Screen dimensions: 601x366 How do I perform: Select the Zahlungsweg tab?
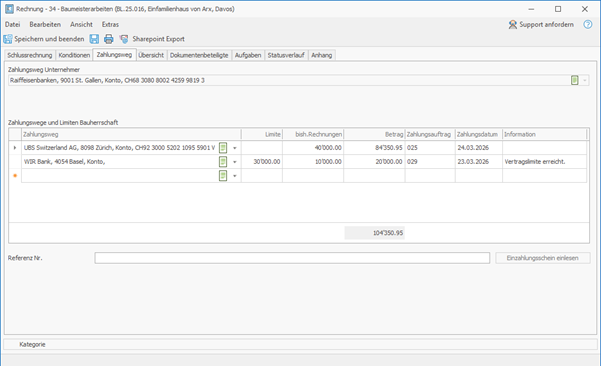pos(114,55)
